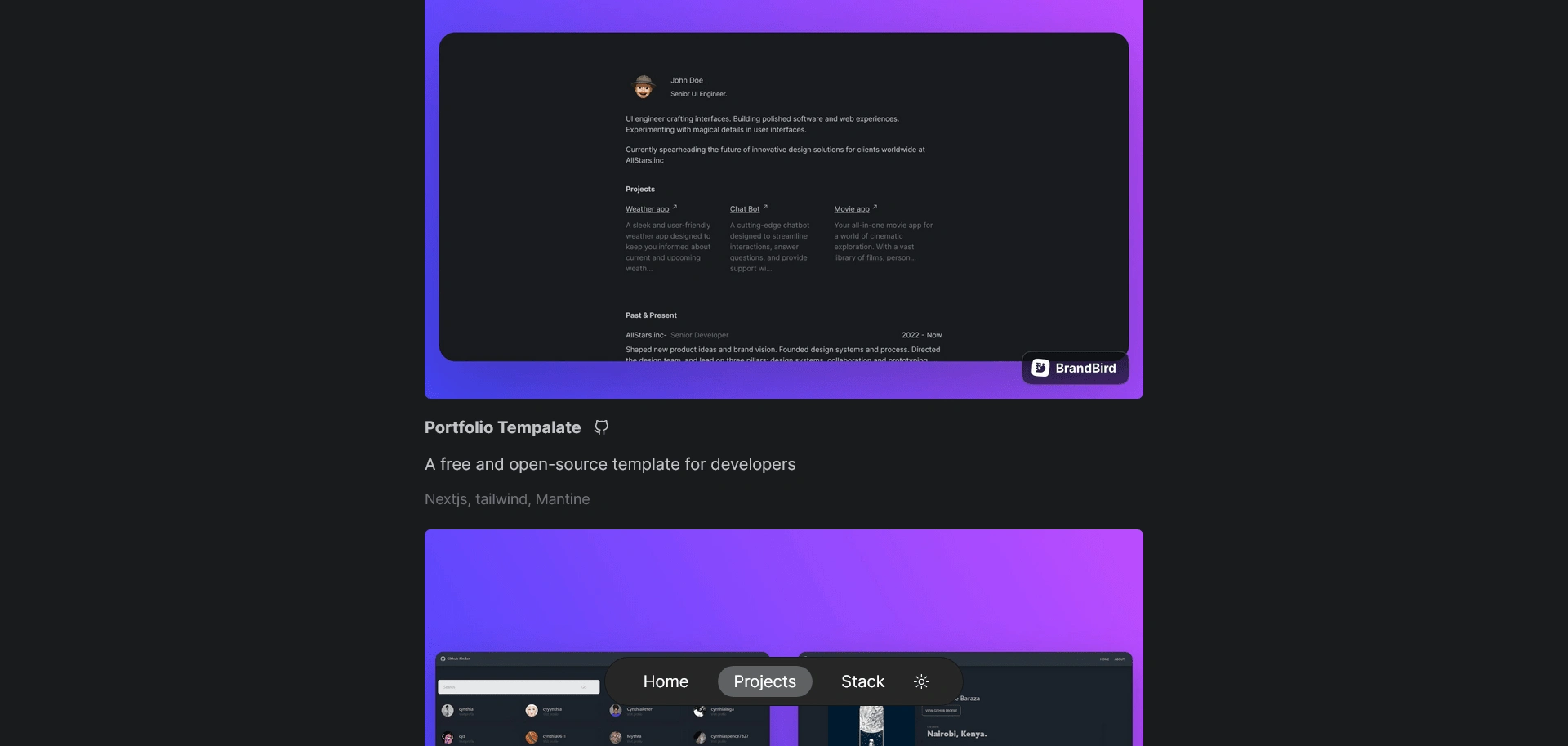
Task: Switch to the Stack nav item
Action: coord(862,681)
